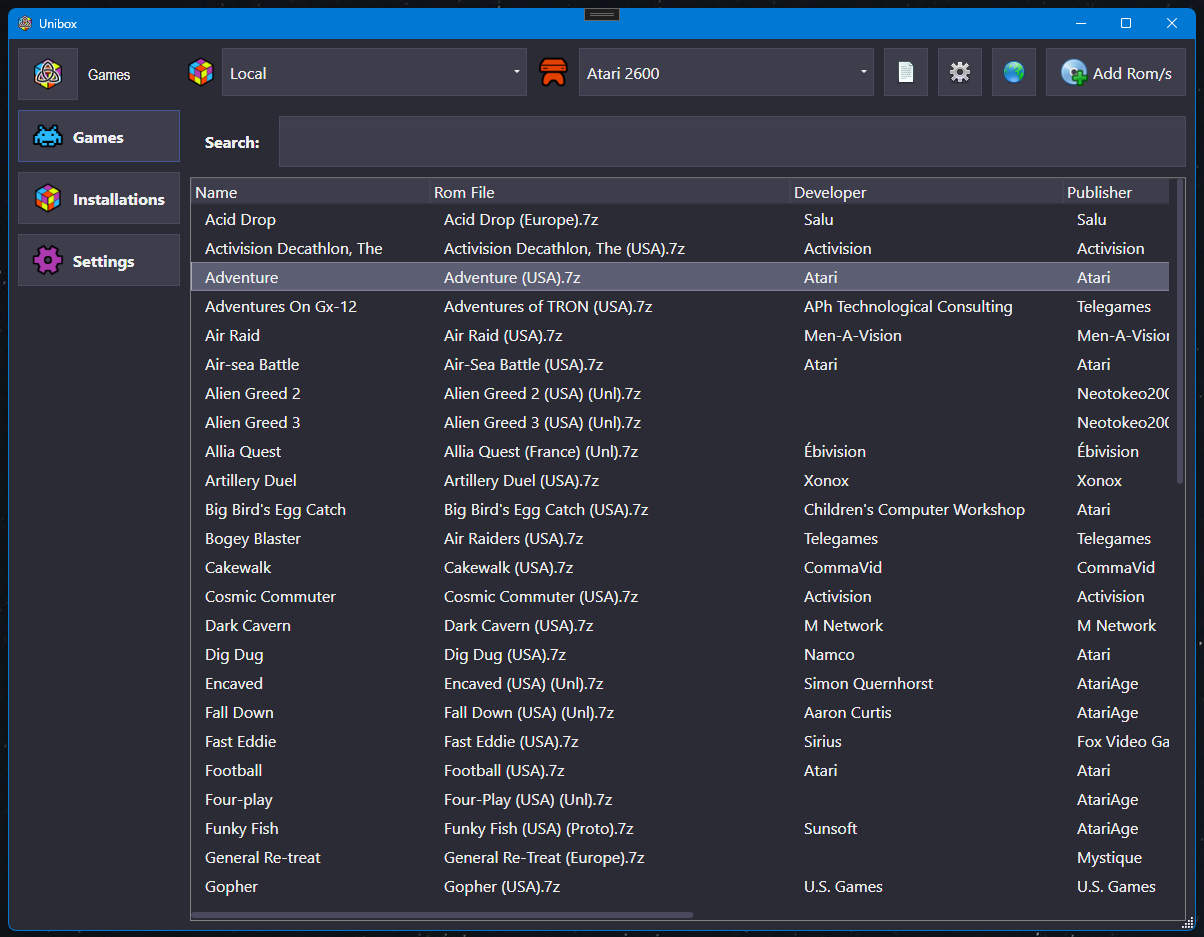Click Funky Fish (USA) (Proto).7z rom file

coord(538,828)
